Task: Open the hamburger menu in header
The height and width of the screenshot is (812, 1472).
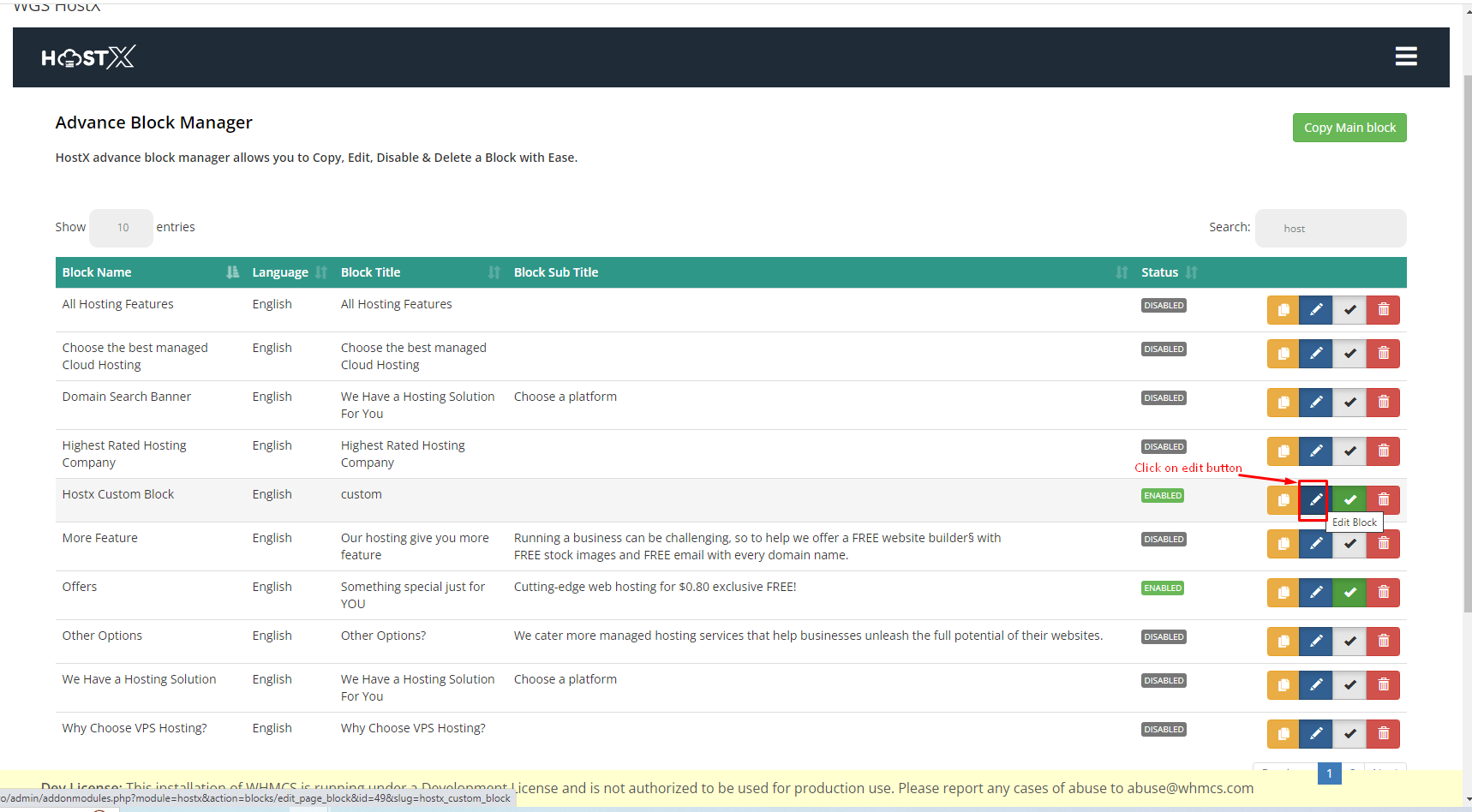Action: (x=1406, y=57)
